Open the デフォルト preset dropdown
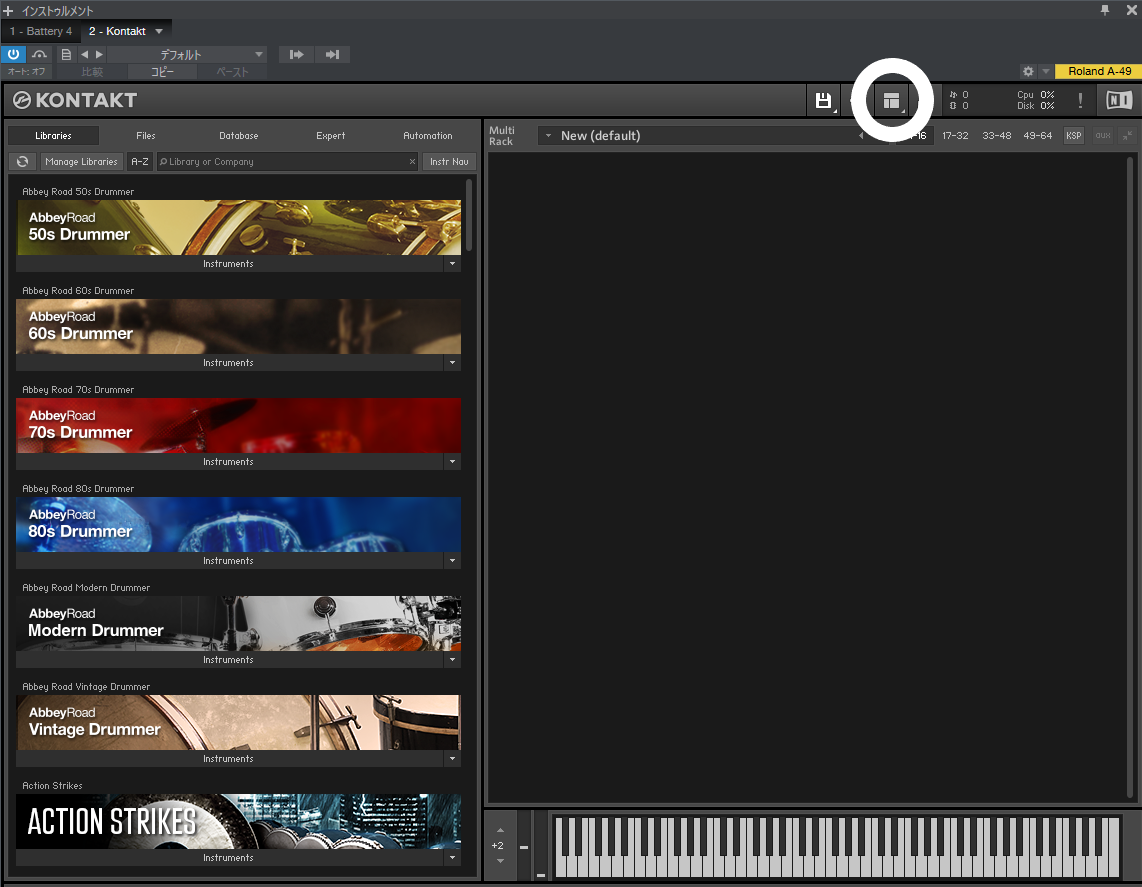 pyautogui.click(x=188, y=55)
